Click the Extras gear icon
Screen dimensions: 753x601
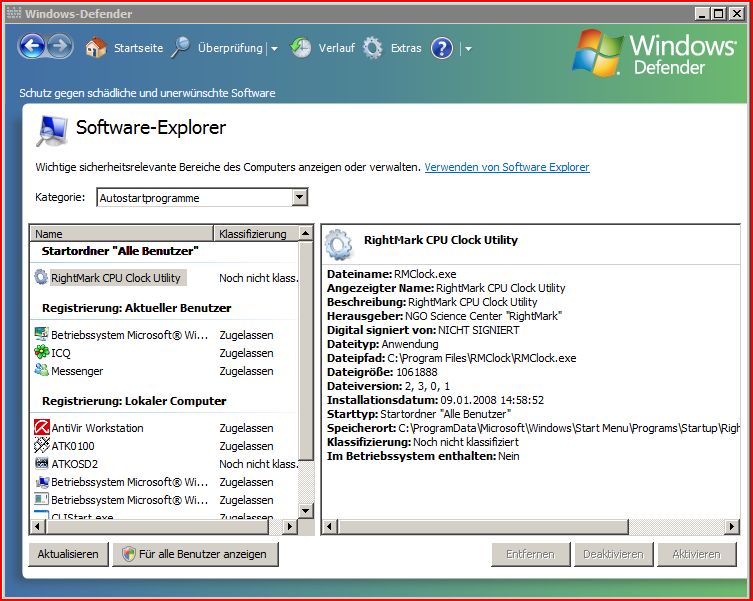pyautogui.click(x=373, y=48)
